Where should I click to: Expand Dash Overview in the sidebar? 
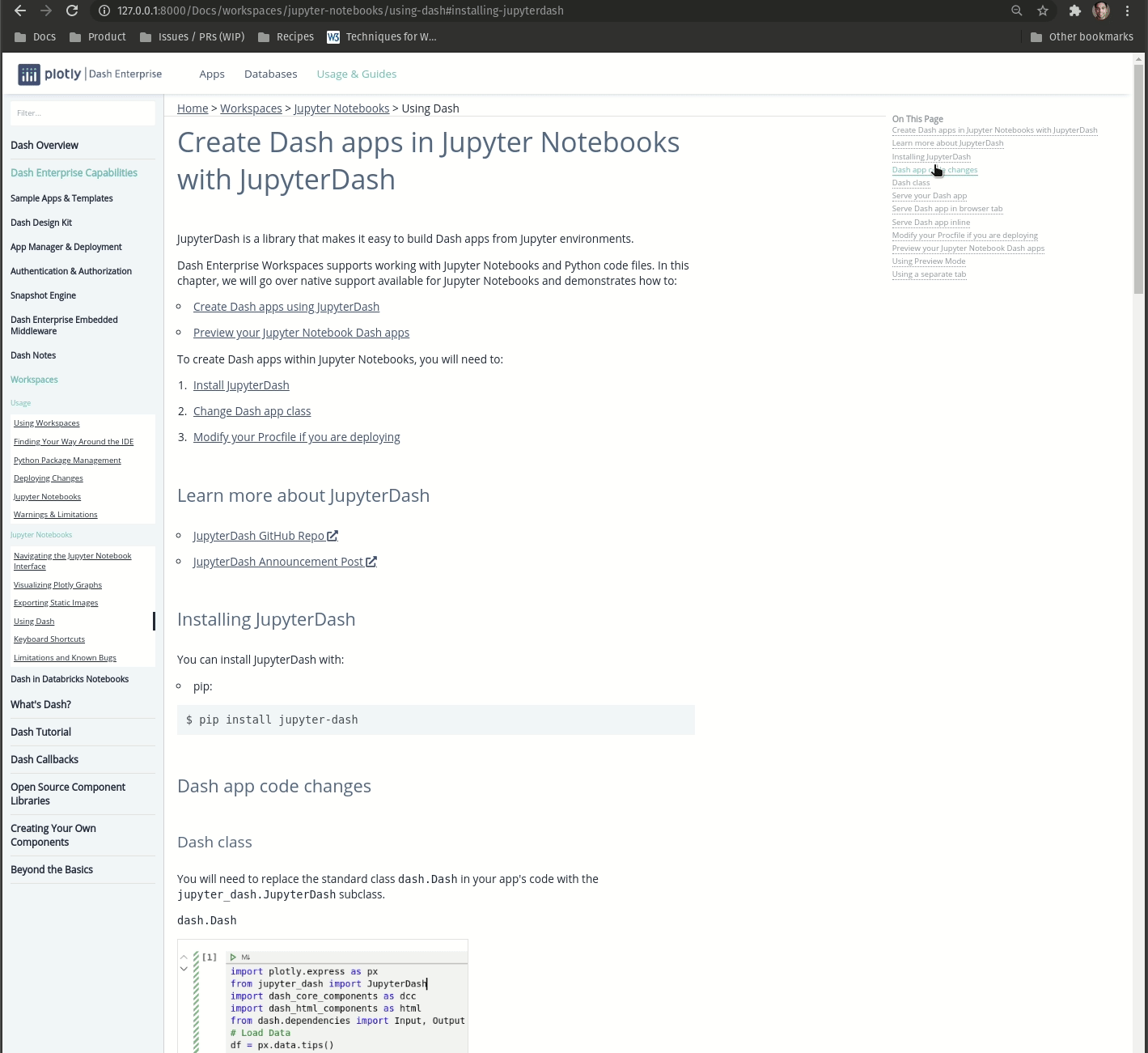(44, 145)
